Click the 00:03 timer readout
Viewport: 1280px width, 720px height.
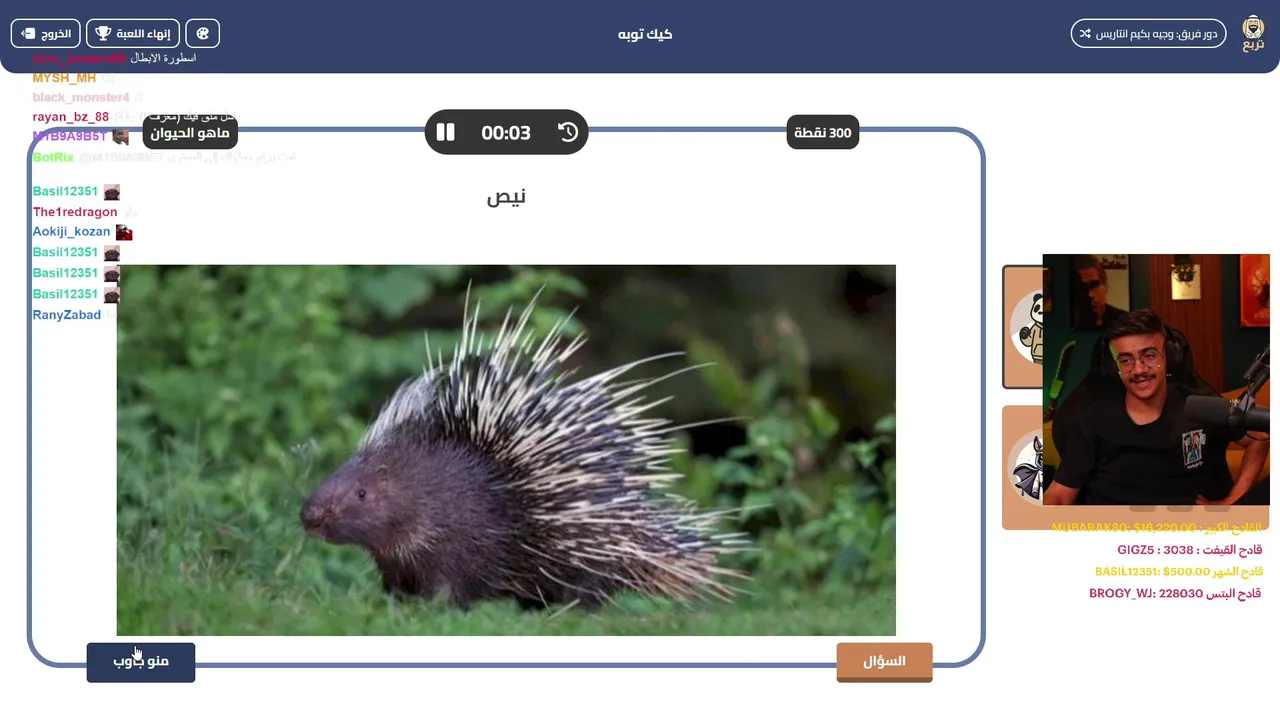[506, 132]
